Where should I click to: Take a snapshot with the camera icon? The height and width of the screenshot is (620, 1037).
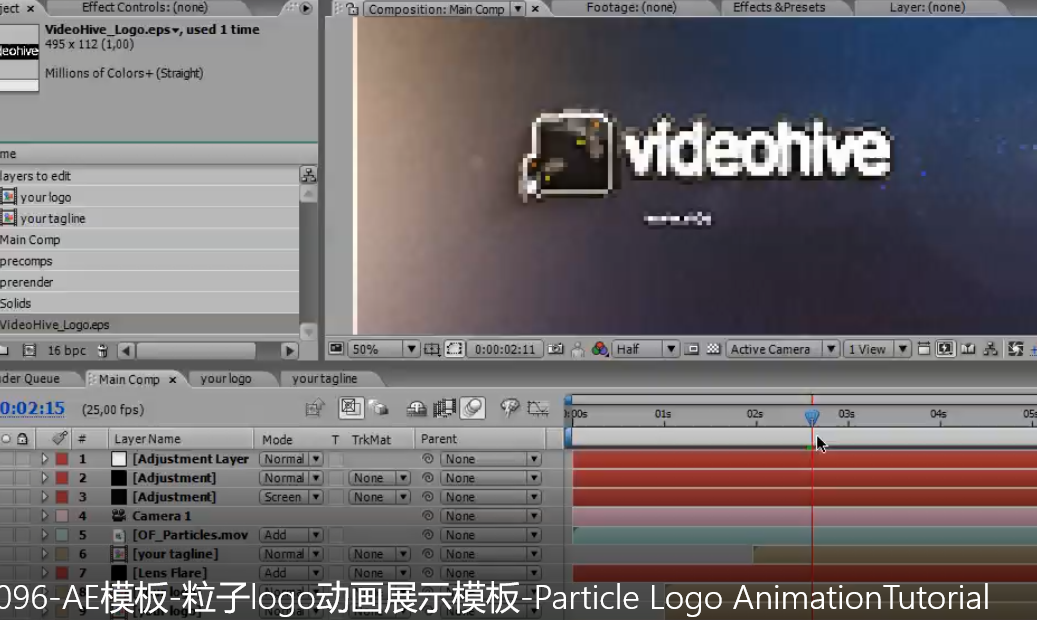[x=556, y=349]
